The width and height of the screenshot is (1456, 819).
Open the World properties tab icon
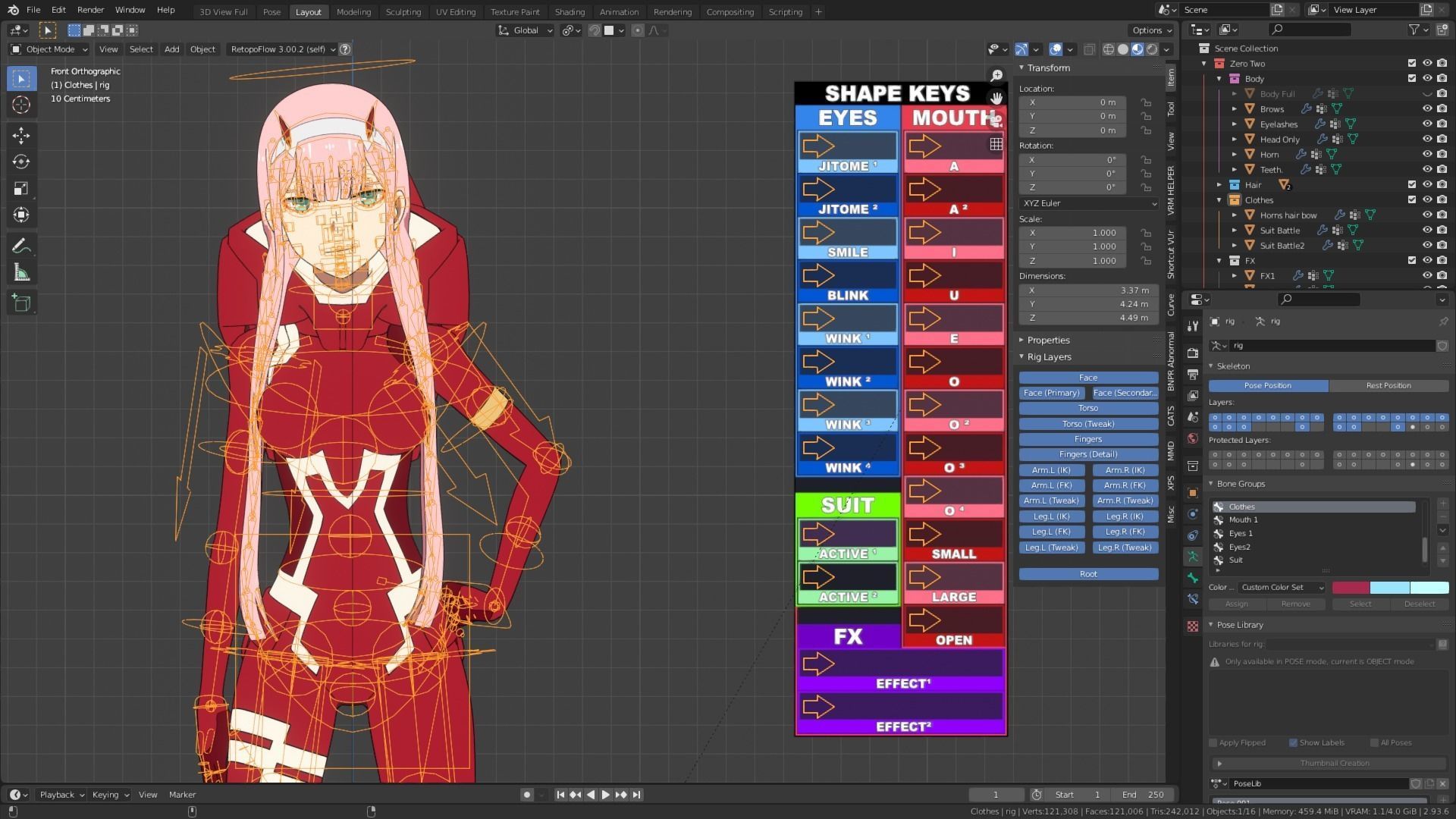(1193, 438)
